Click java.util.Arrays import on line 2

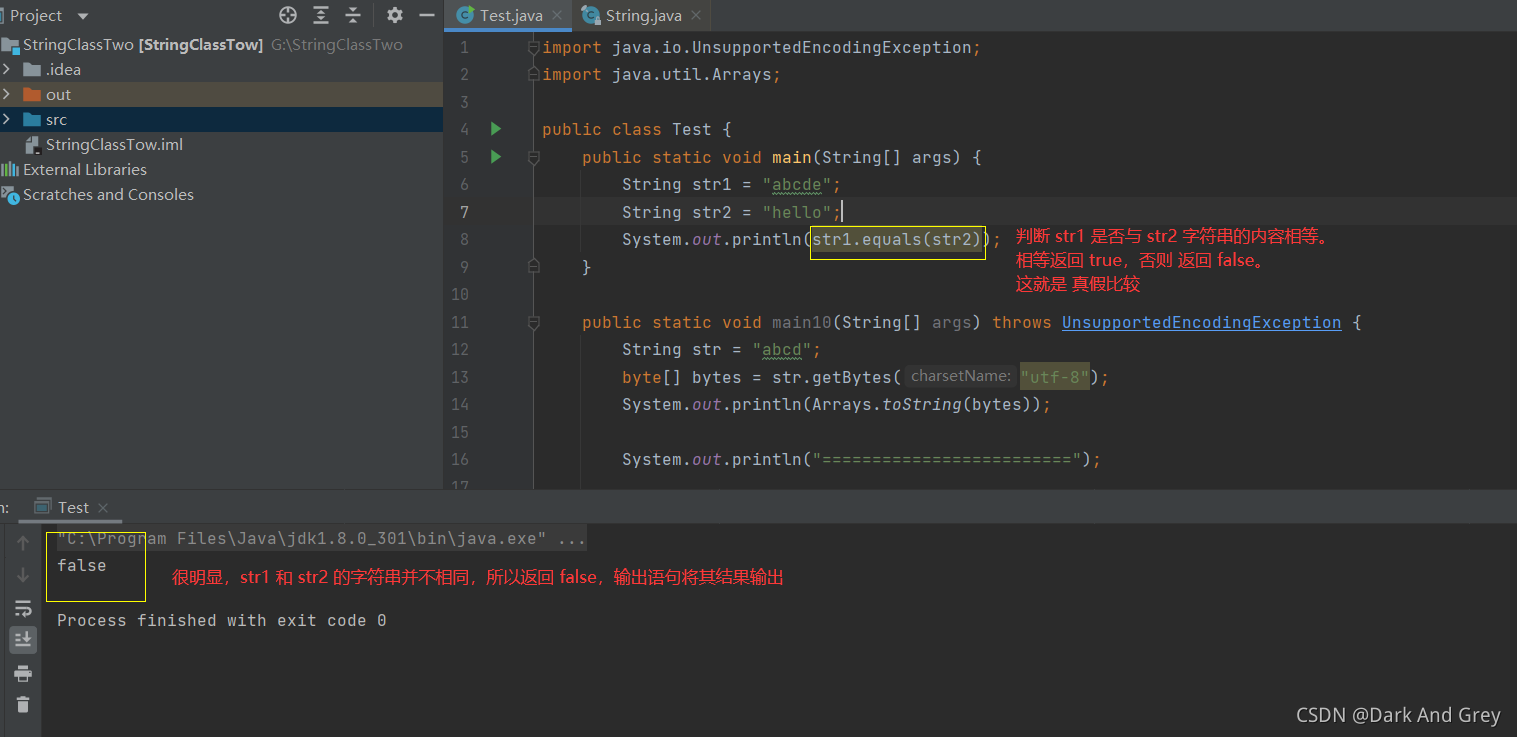[x=691, y=74]
